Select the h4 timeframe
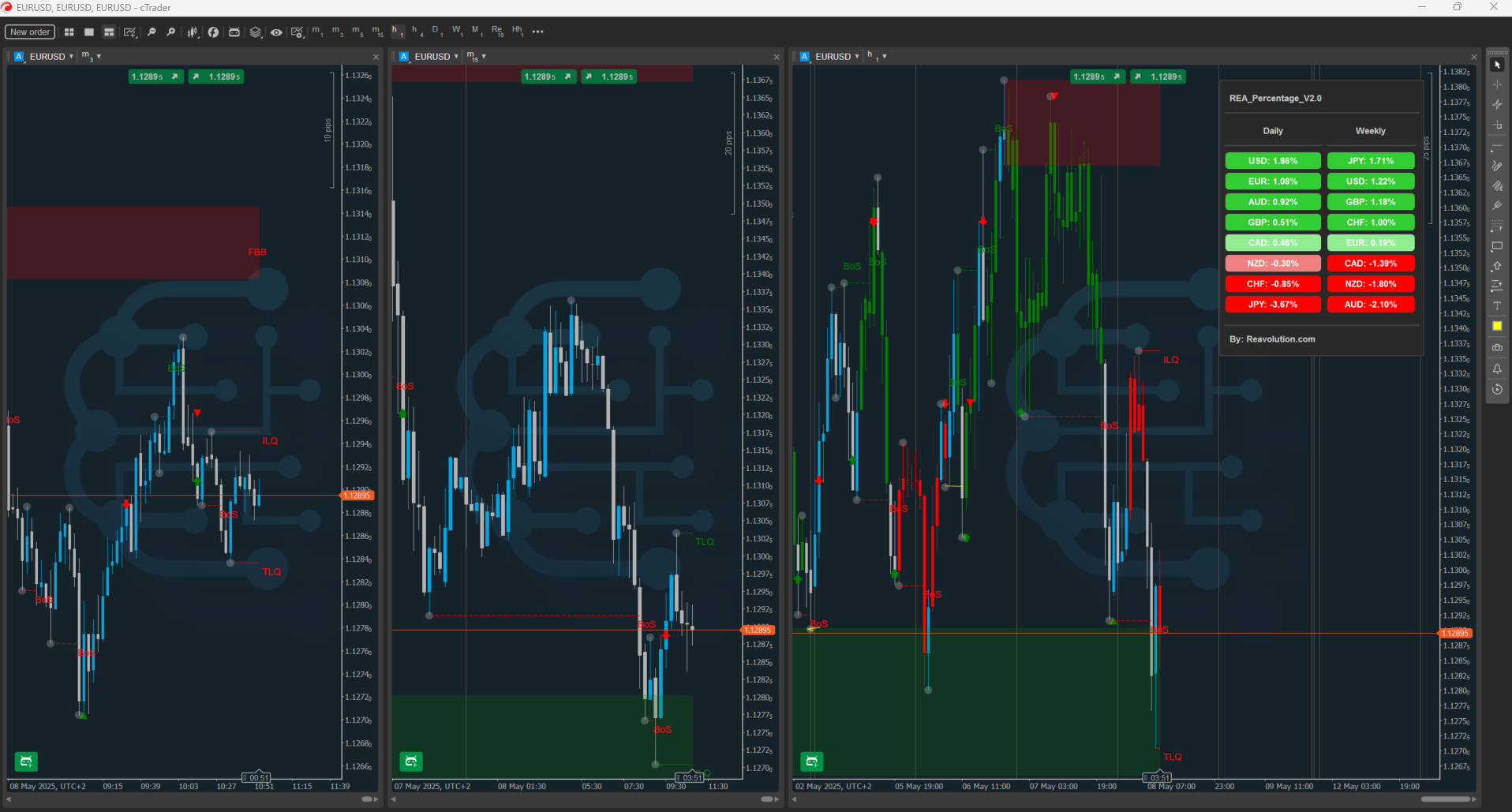Screen dimensions: 1512x812 pyautogui.click(x=417, y=32)
